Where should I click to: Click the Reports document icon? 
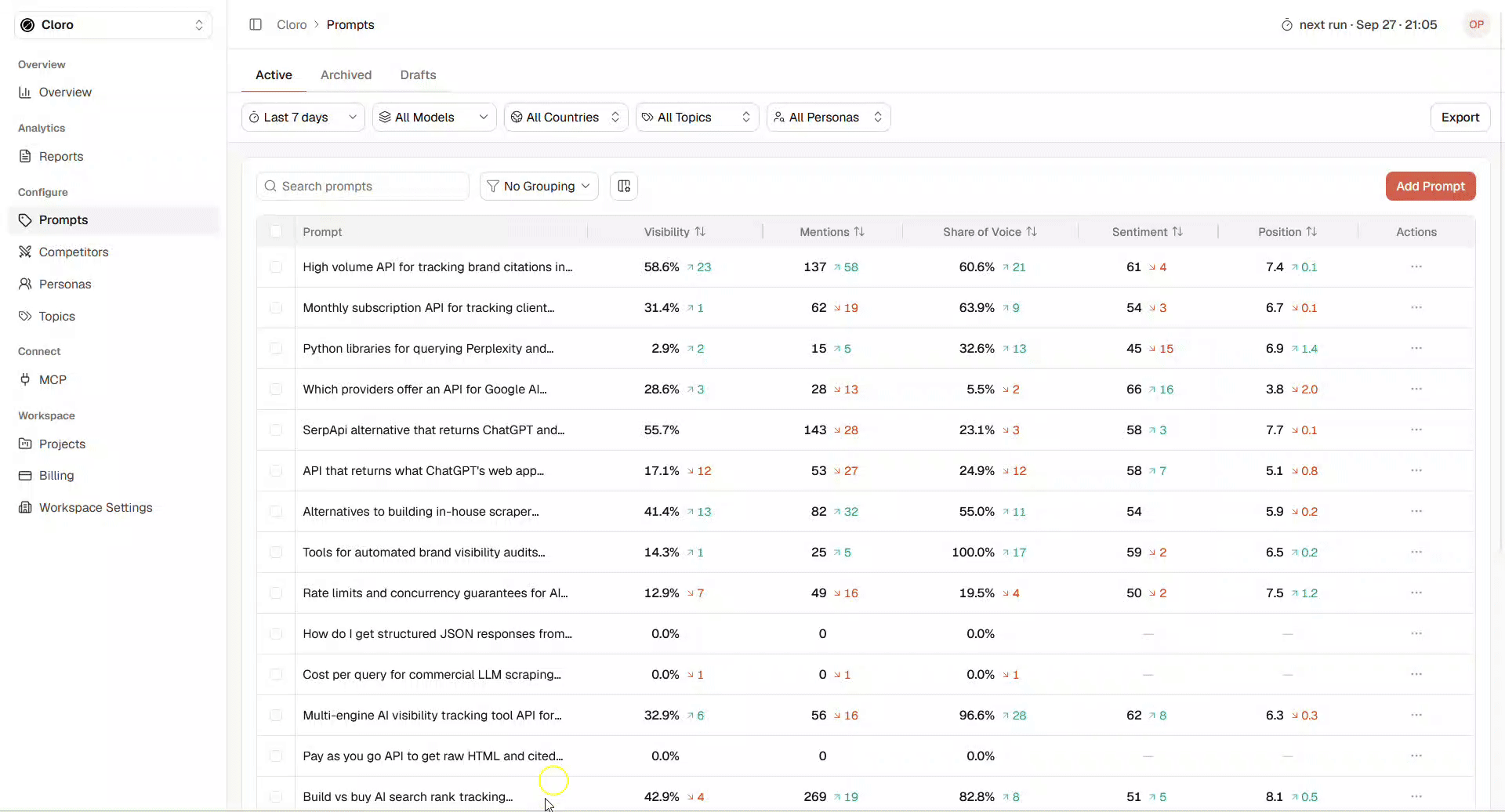coord(25,156)
